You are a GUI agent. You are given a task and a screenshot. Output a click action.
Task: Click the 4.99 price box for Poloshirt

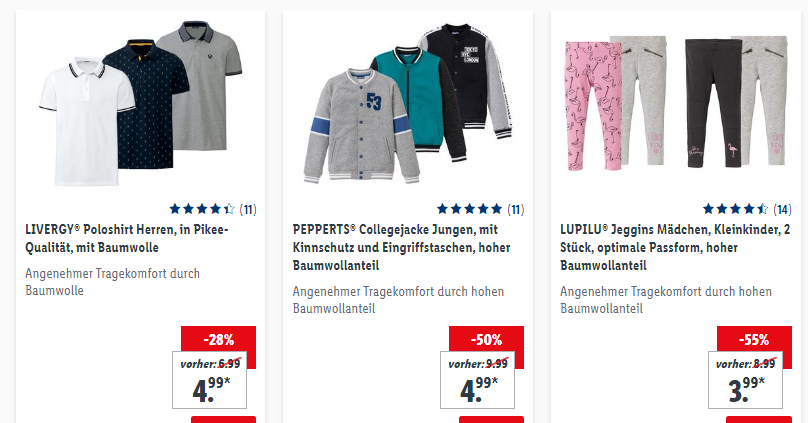tap(209, 380)
